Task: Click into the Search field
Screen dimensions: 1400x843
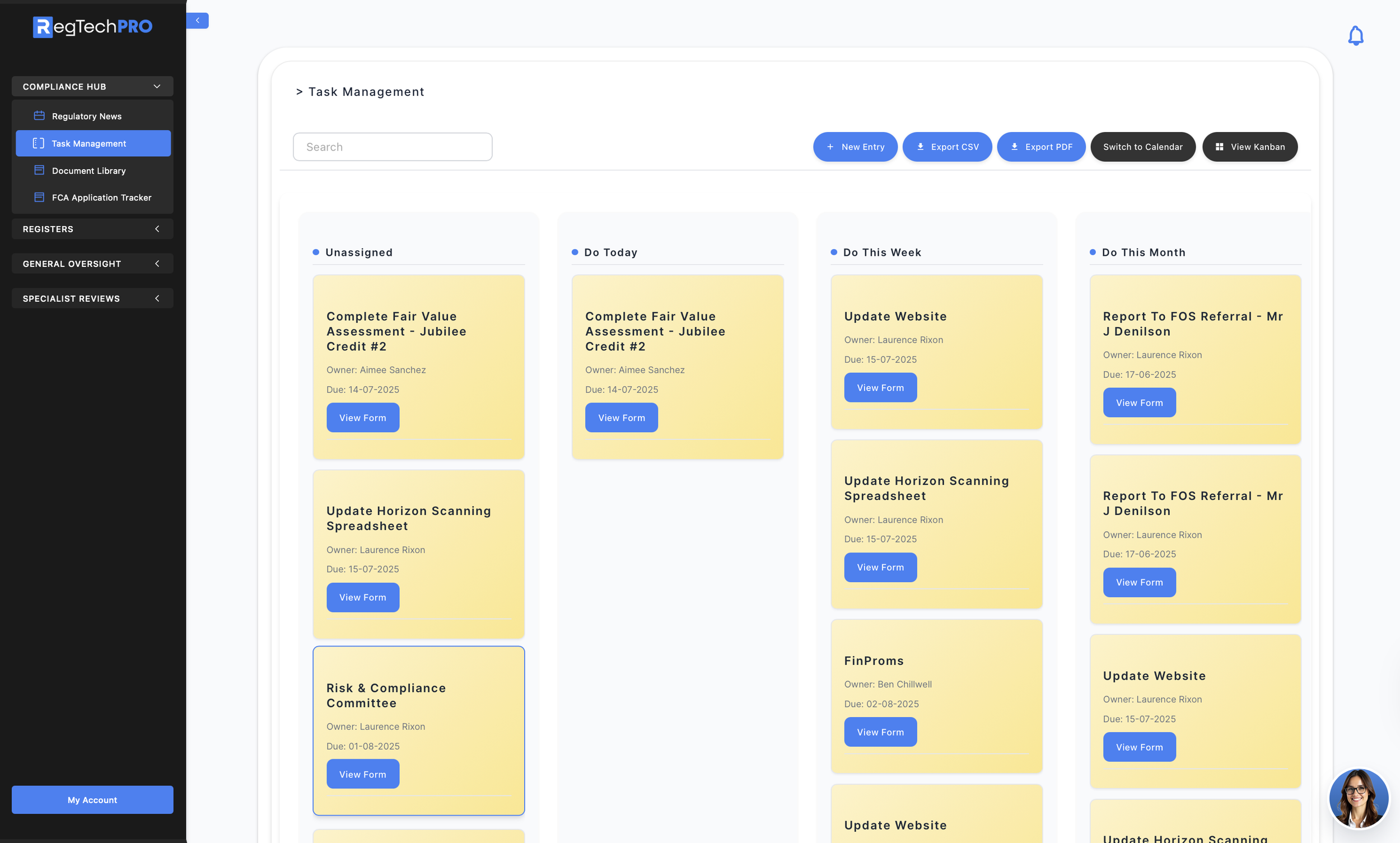Action: tap(392, 147)
